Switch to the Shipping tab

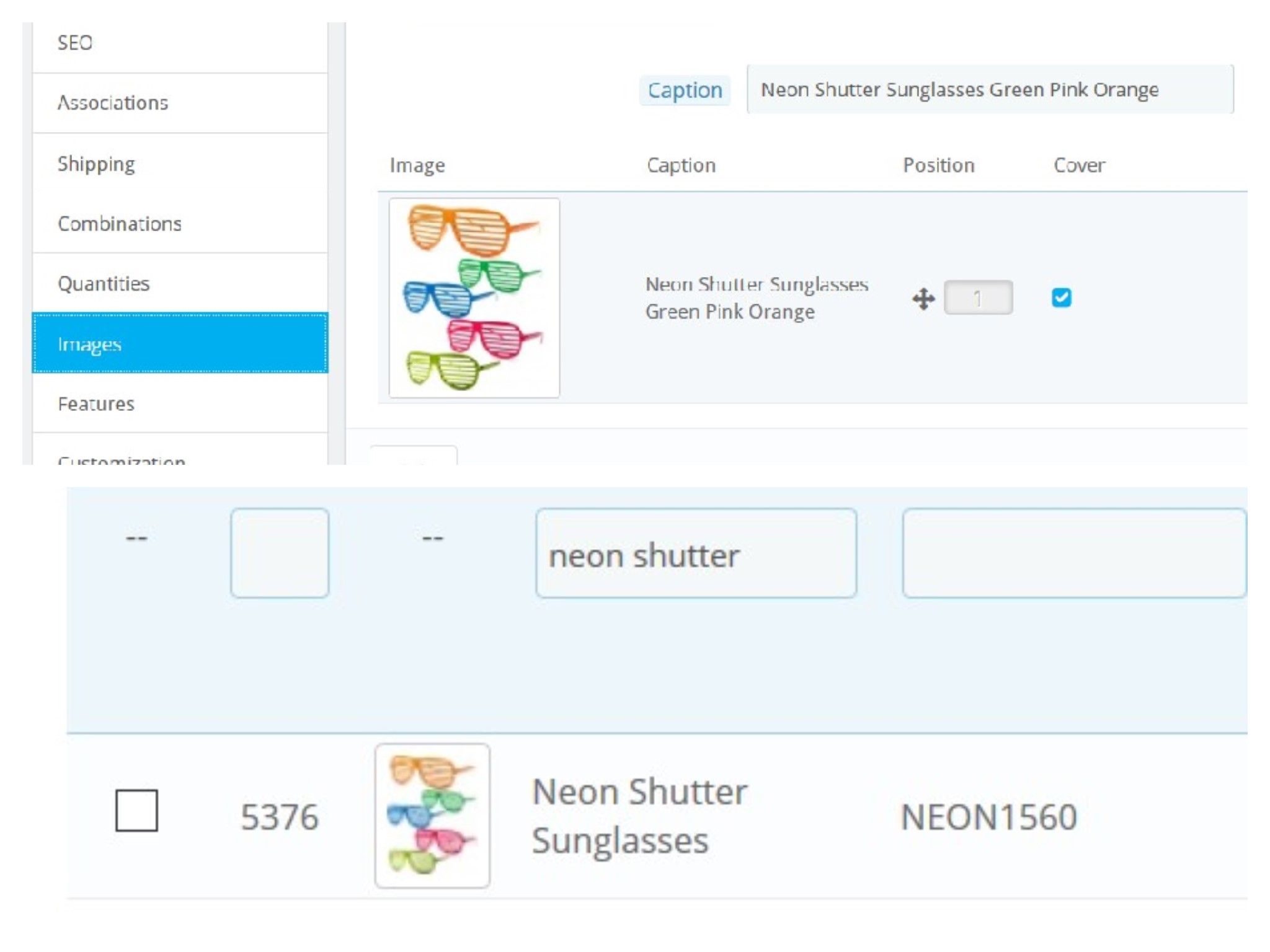tap(96, 164)
